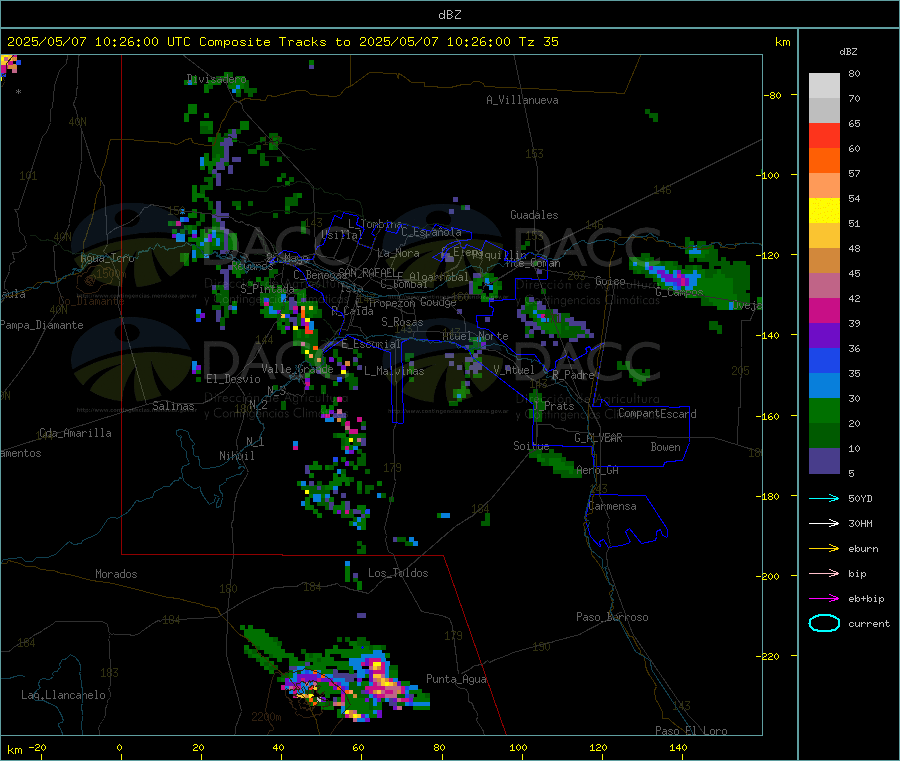
Task: Click the G_ALVEAR location label
Action: (x=599, y=438)
